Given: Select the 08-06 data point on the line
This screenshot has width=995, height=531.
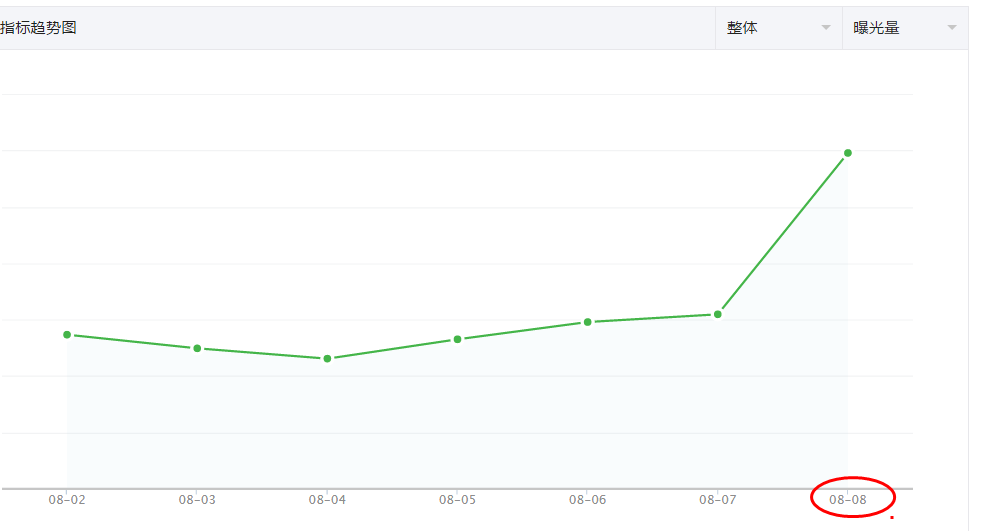Looking at the screenshot, I should pos(587,322).
